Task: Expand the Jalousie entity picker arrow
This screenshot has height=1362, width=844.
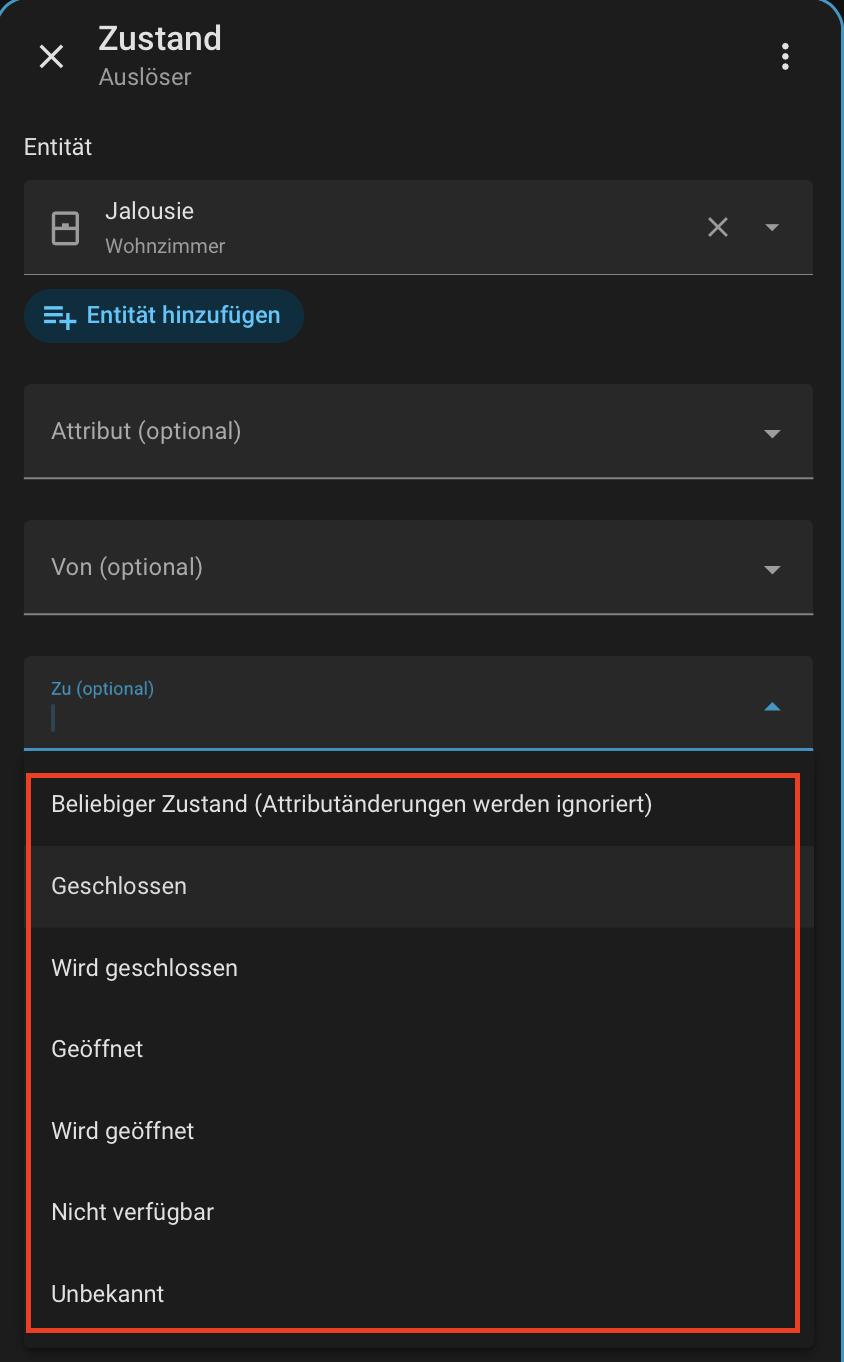Action: [772, 227]
